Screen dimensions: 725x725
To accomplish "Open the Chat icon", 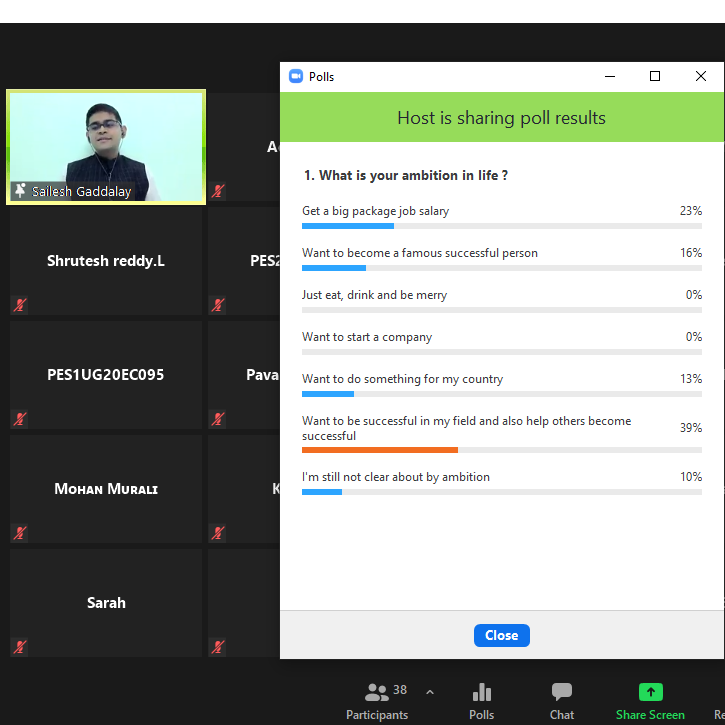I will tap(562, 692).
